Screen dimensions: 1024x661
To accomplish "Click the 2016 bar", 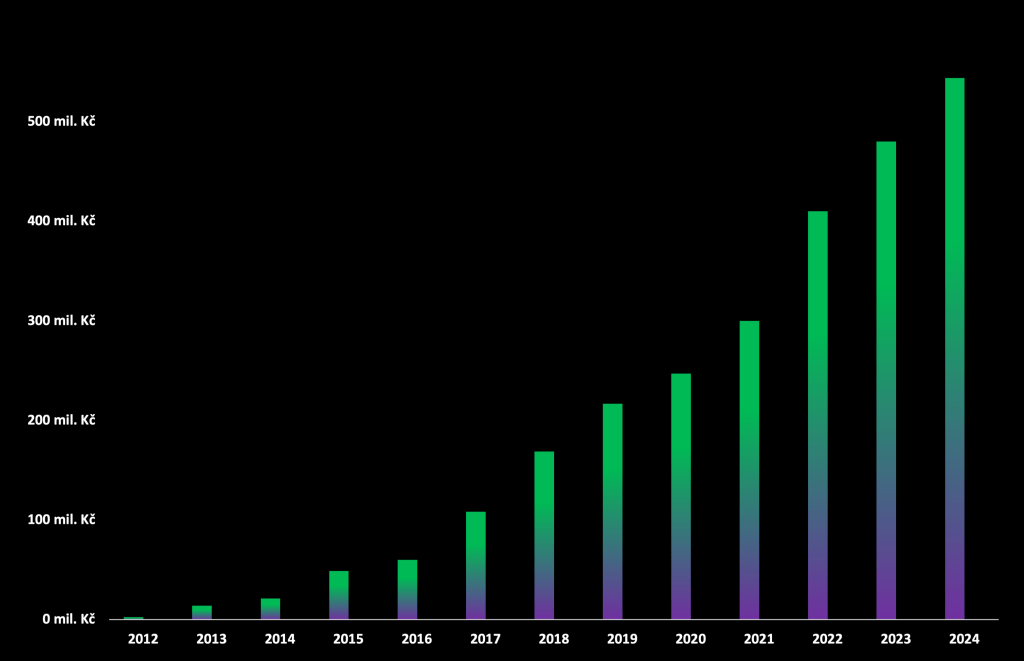I will (x=407, y=589).
